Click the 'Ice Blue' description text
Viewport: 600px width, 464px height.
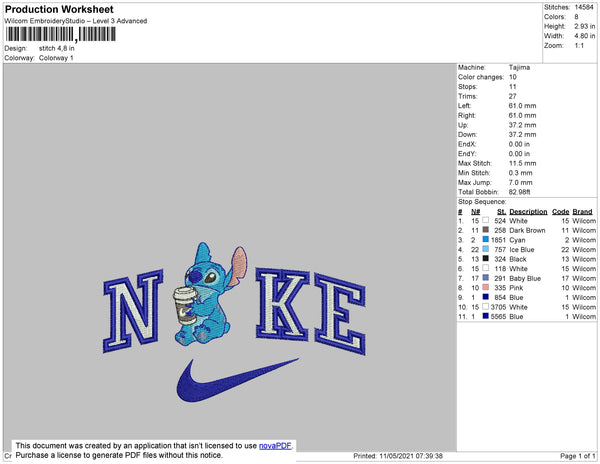522,249
